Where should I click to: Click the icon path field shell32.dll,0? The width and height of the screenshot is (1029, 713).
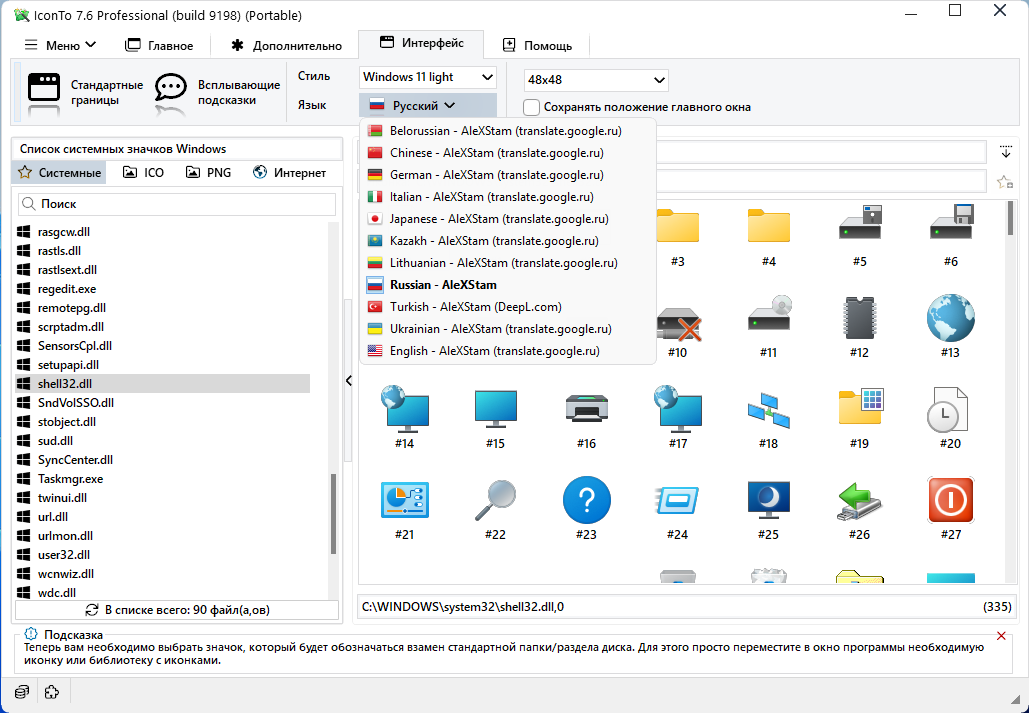[x=687, y=607]
